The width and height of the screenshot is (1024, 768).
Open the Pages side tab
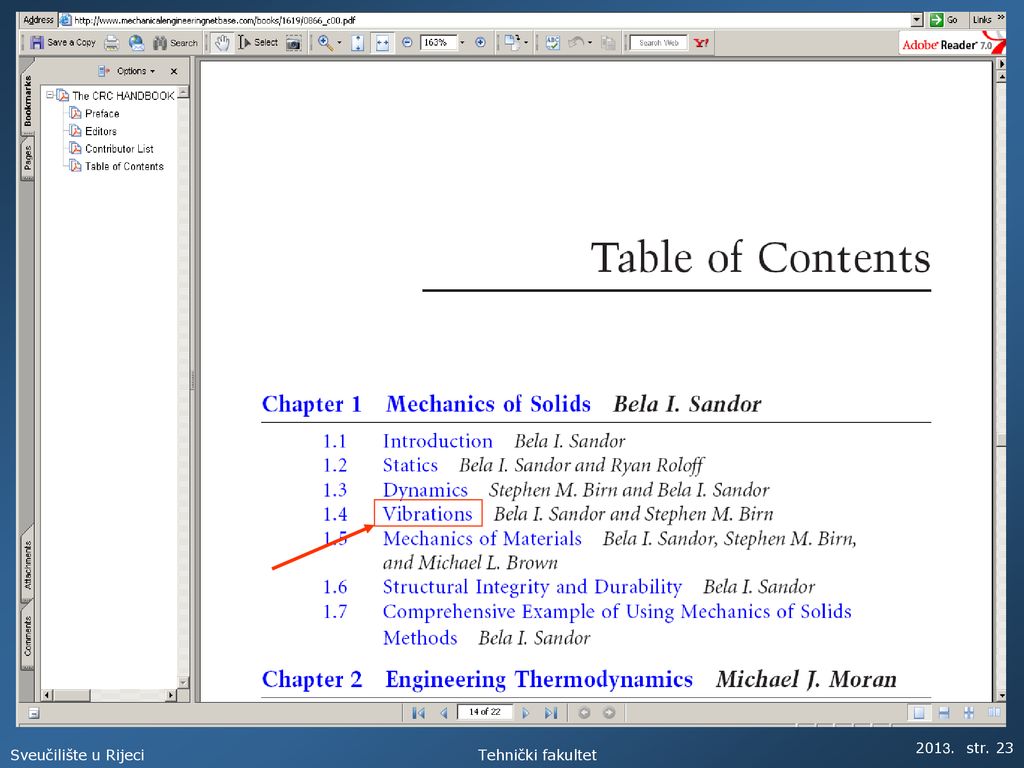[27, 158]
